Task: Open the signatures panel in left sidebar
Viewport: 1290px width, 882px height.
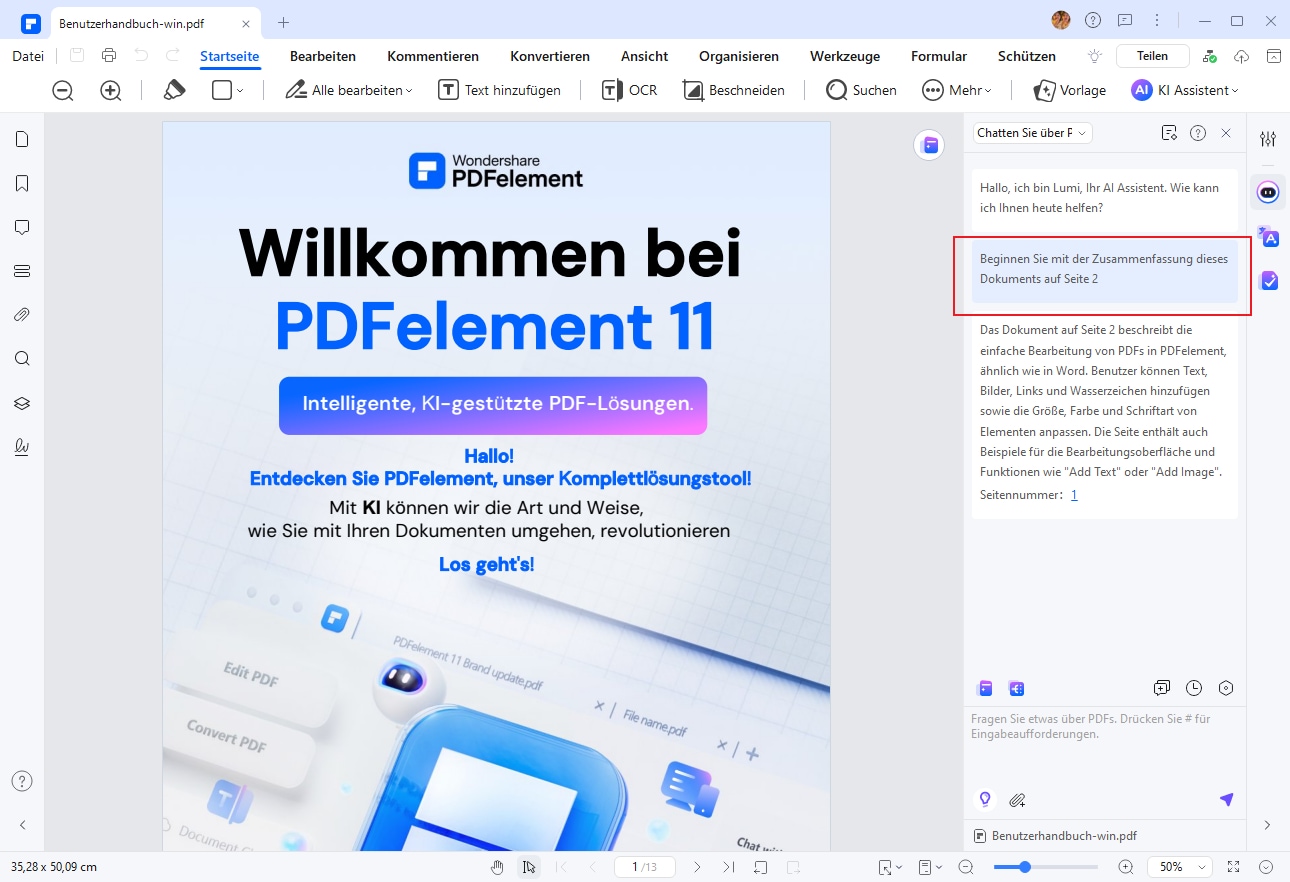Action: 22,447
